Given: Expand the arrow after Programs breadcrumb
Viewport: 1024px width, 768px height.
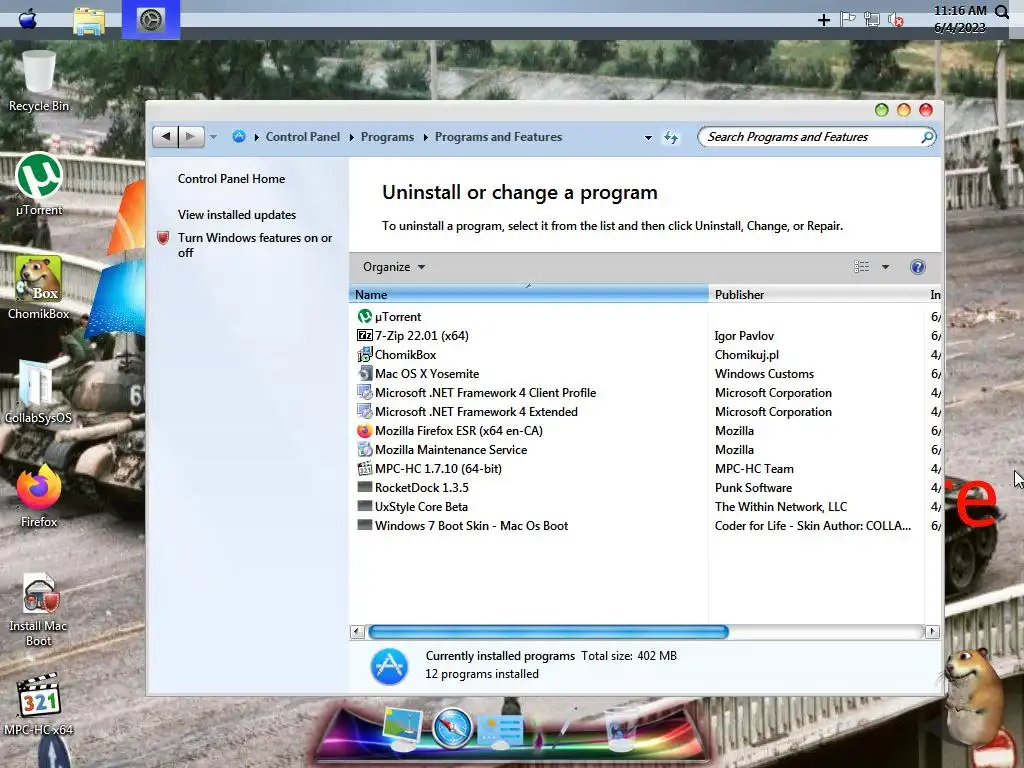Looking at the screenshot, I should click(x=425, y=137).
